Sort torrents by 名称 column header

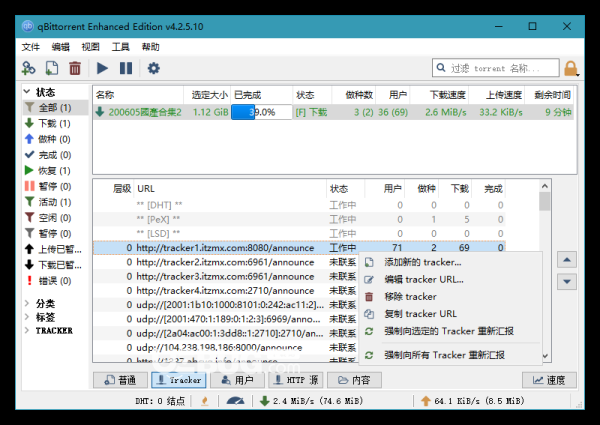[x=138, y=95]
